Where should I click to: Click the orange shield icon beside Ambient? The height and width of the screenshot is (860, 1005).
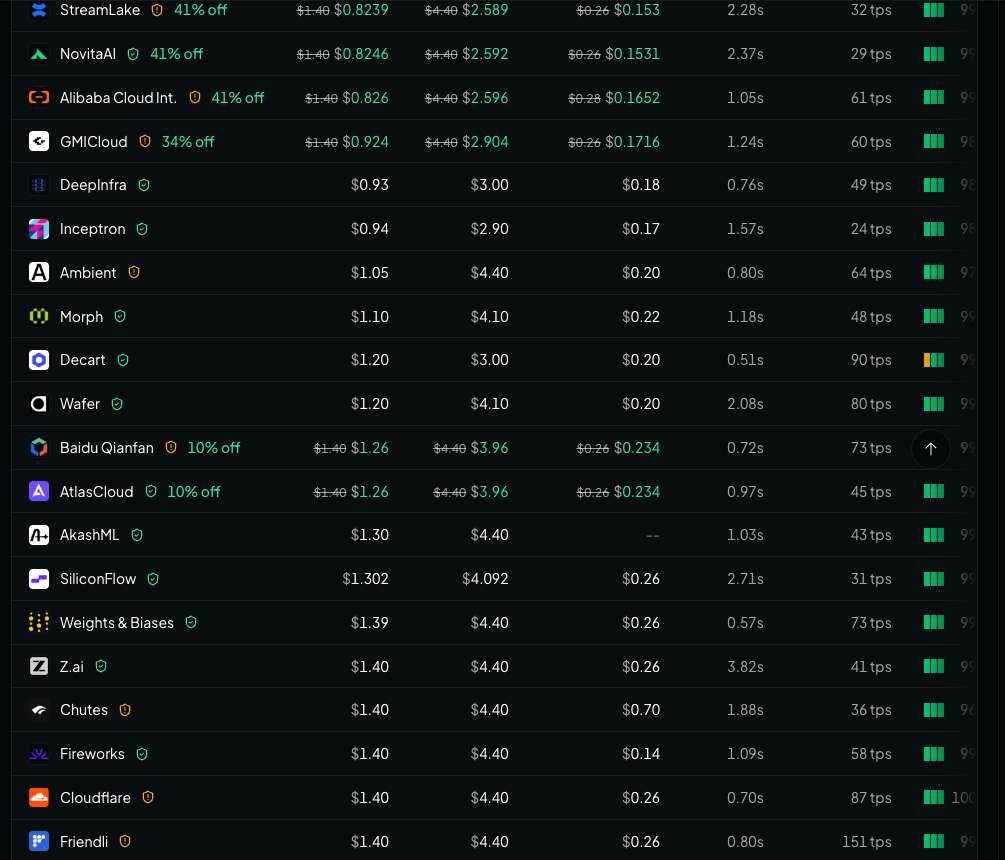coord(134,272)
